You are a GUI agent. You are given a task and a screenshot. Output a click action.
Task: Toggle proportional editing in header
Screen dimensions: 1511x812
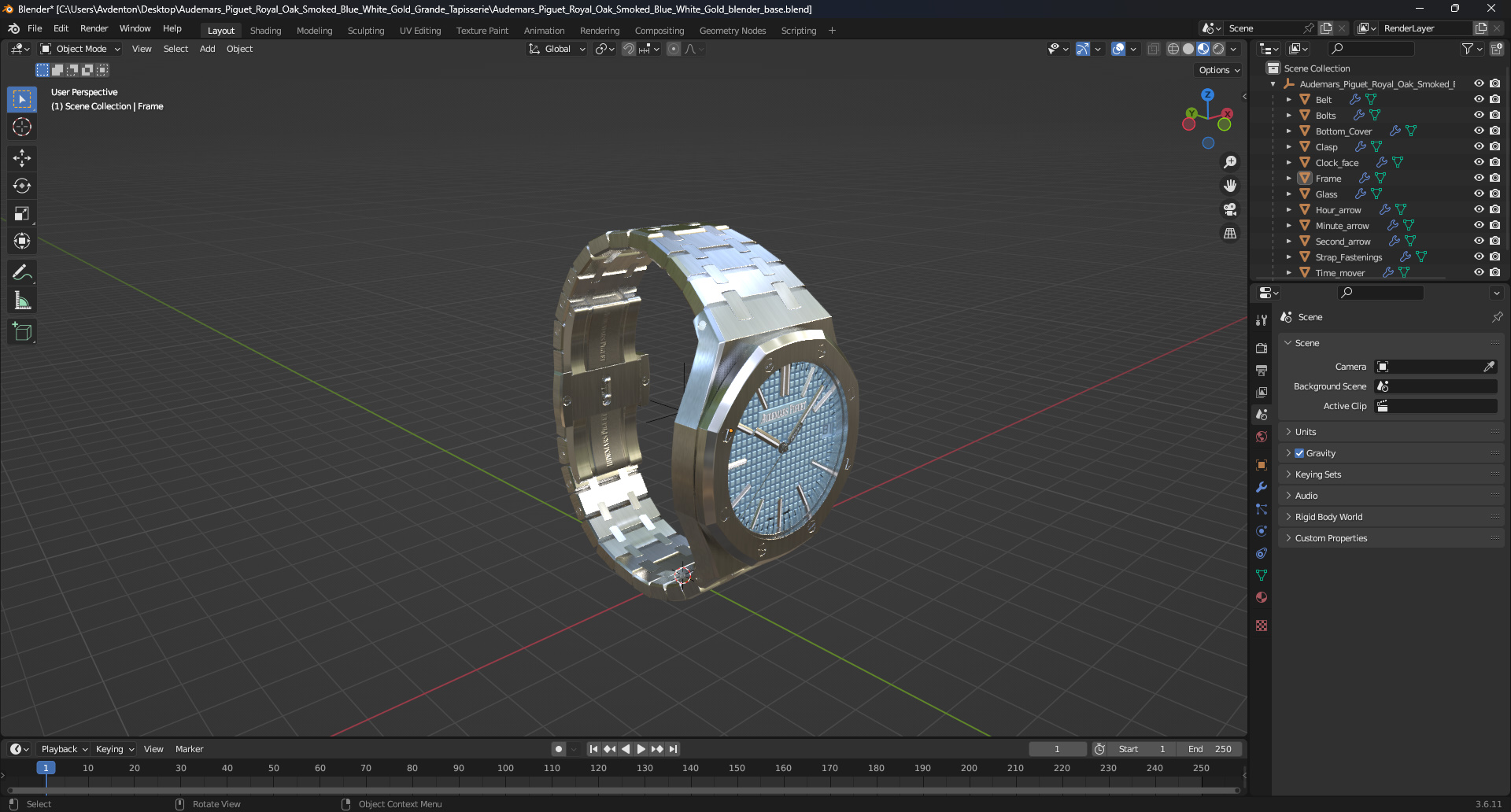point(674,49)
